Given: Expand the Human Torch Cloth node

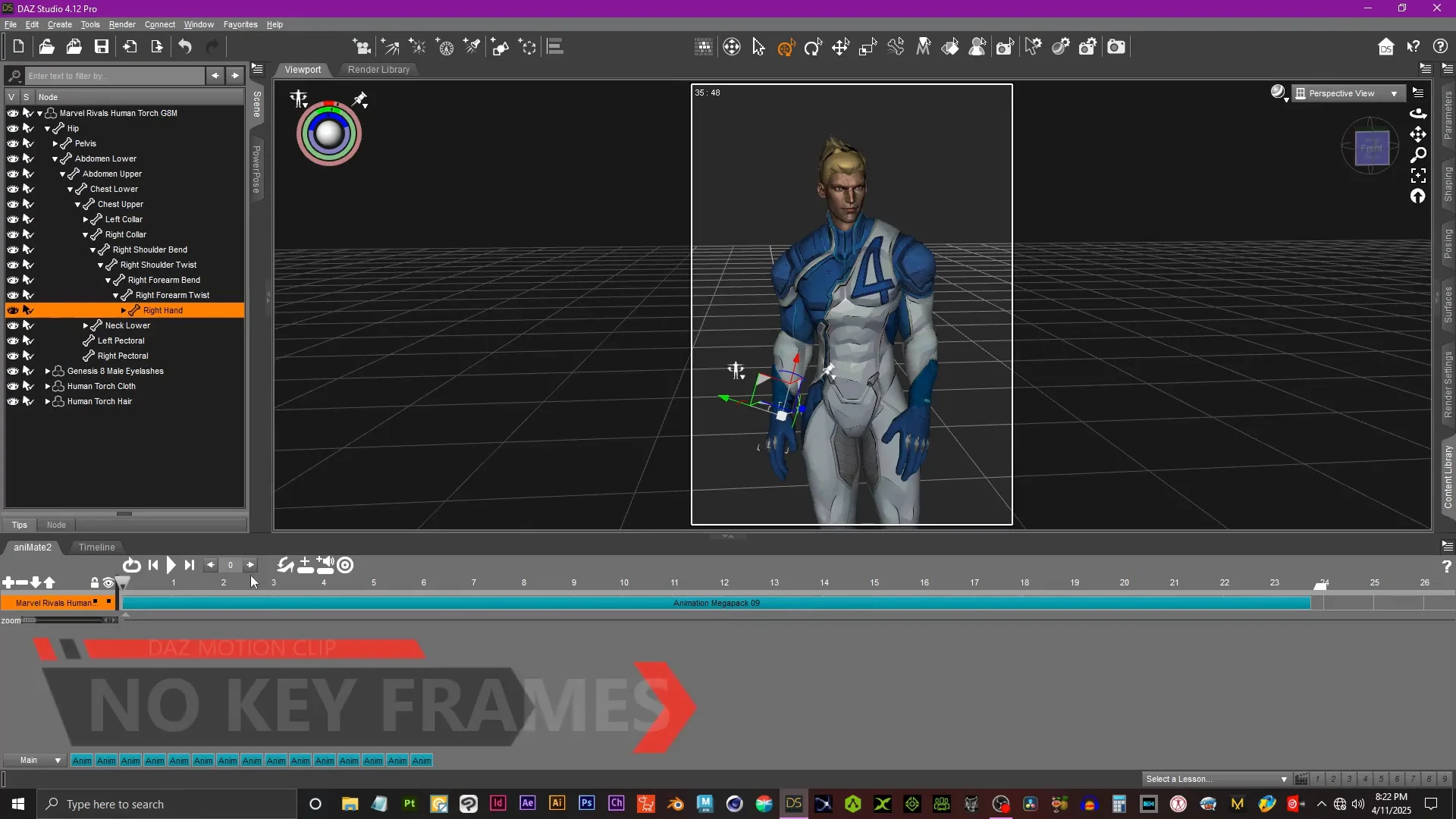Looking at the screenshot, I should (48, 386).
